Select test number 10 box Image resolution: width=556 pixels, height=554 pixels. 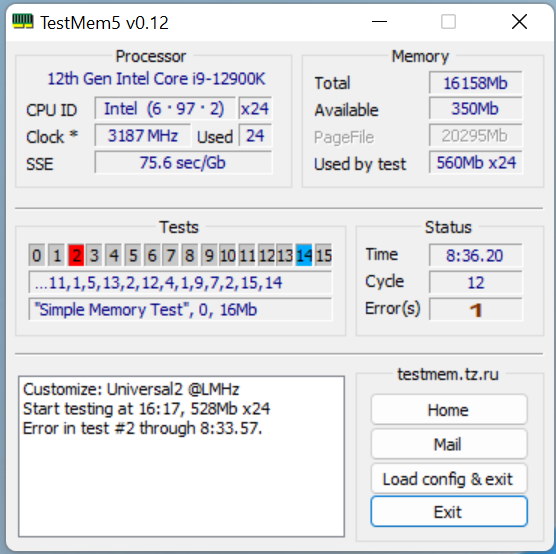click(x=228, y=255)
